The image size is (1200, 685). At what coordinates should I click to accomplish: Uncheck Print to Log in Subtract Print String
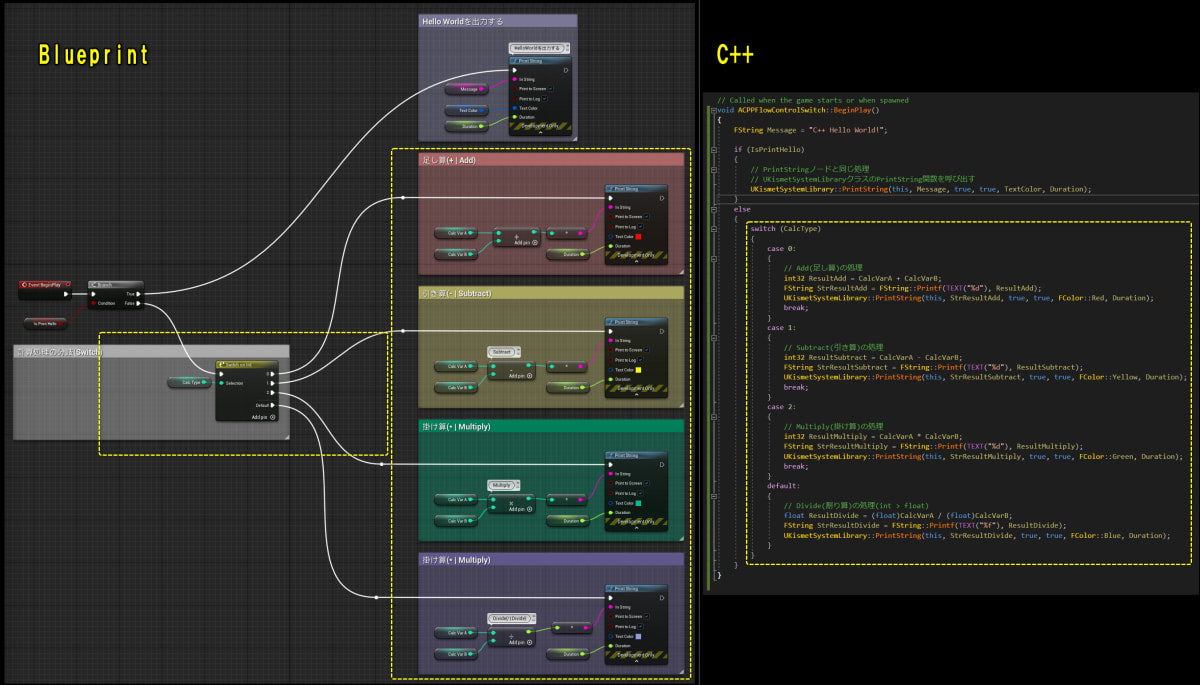[x=640, y=359]
